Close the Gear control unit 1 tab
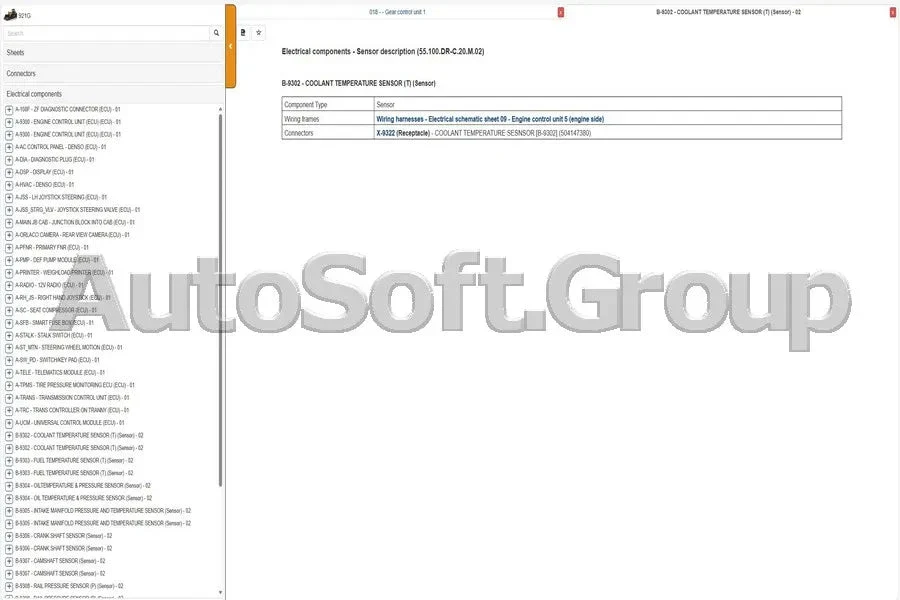 (x=560, y=12)
